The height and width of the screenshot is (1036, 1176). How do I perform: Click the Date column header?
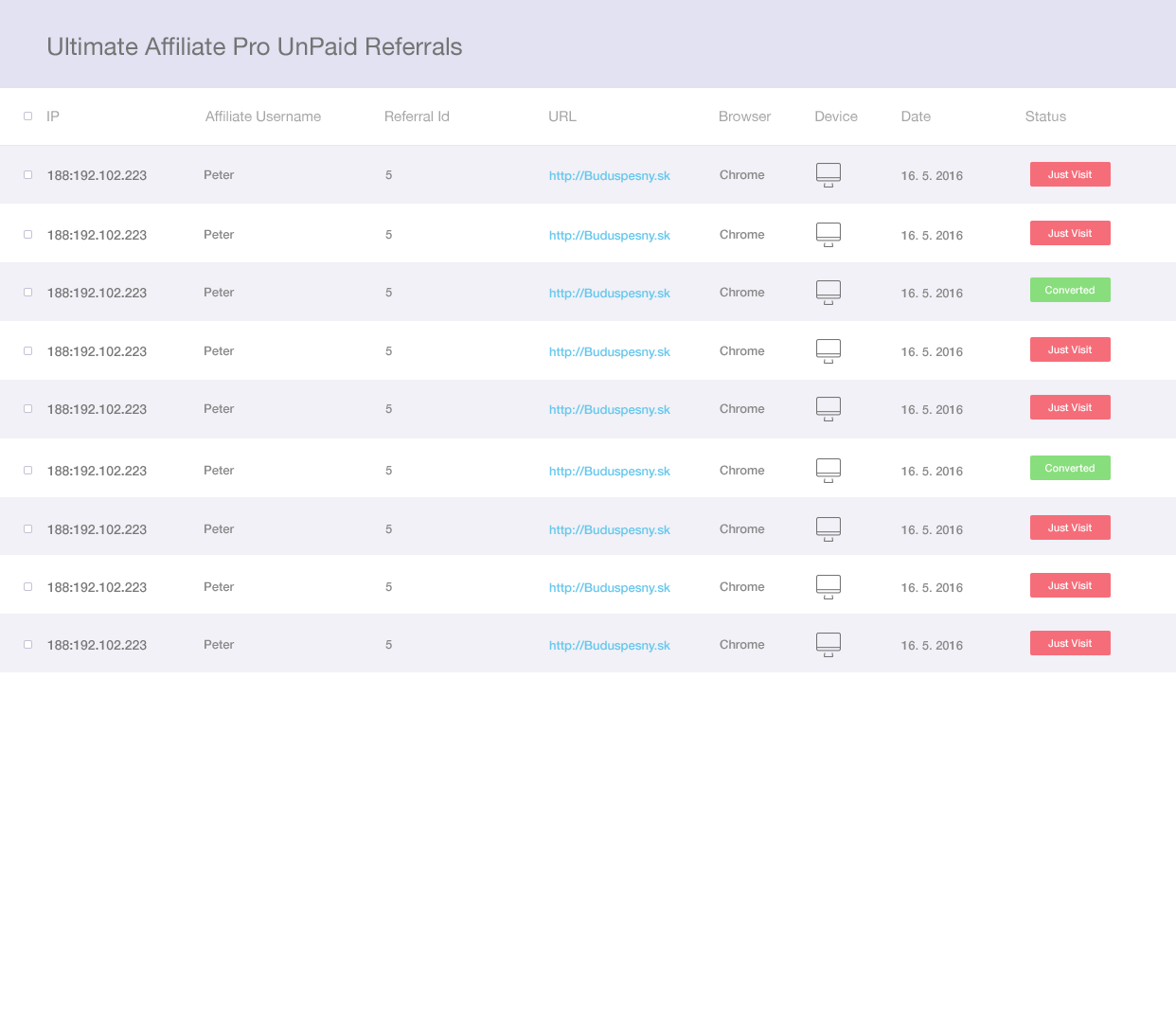tap(916, 116)
